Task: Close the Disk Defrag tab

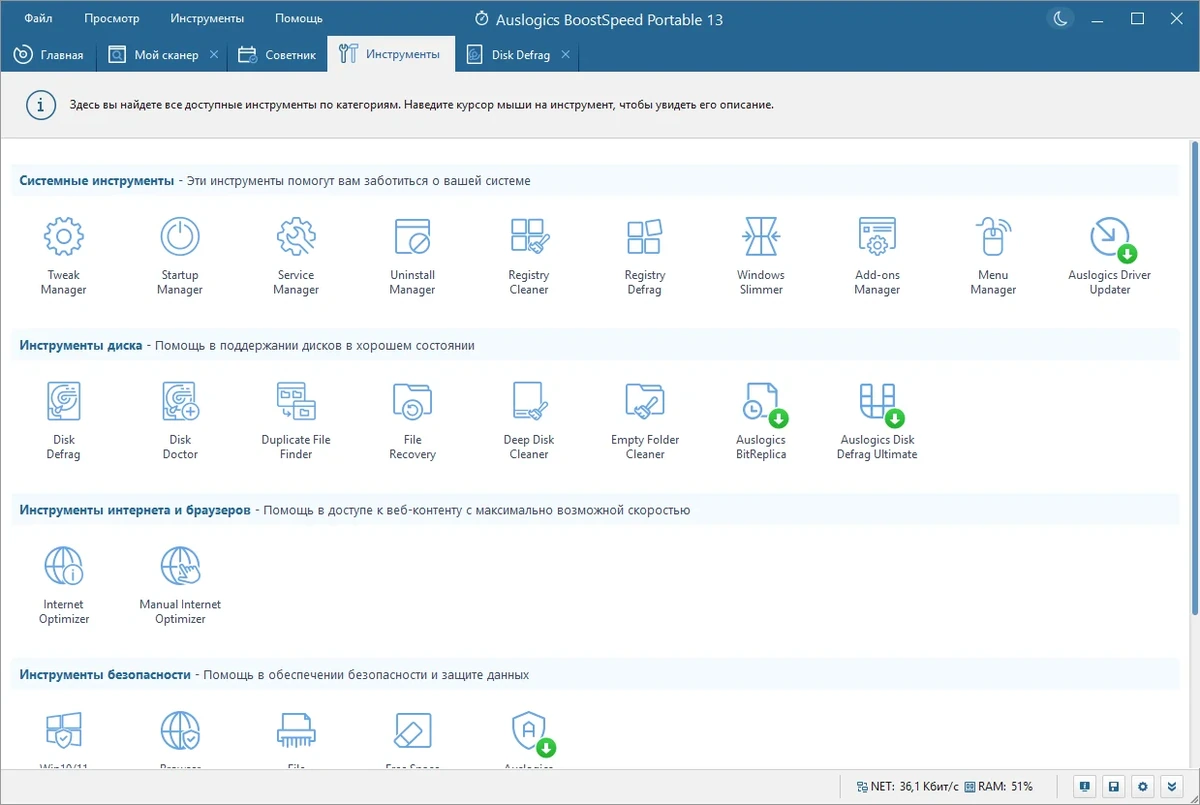Action: 566,55
